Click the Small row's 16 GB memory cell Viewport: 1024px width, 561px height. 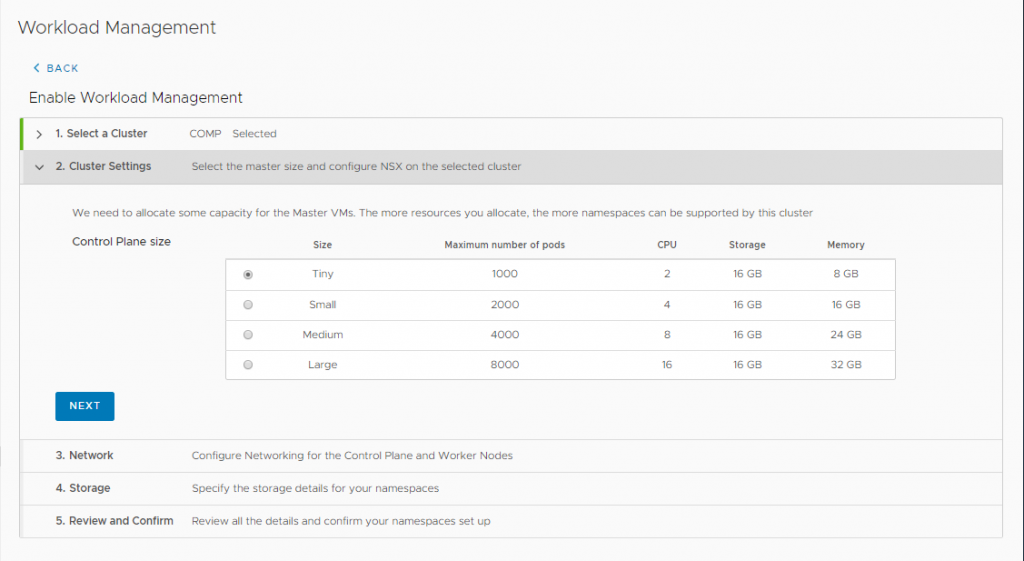pyautogui.click(x=845, y=305)
